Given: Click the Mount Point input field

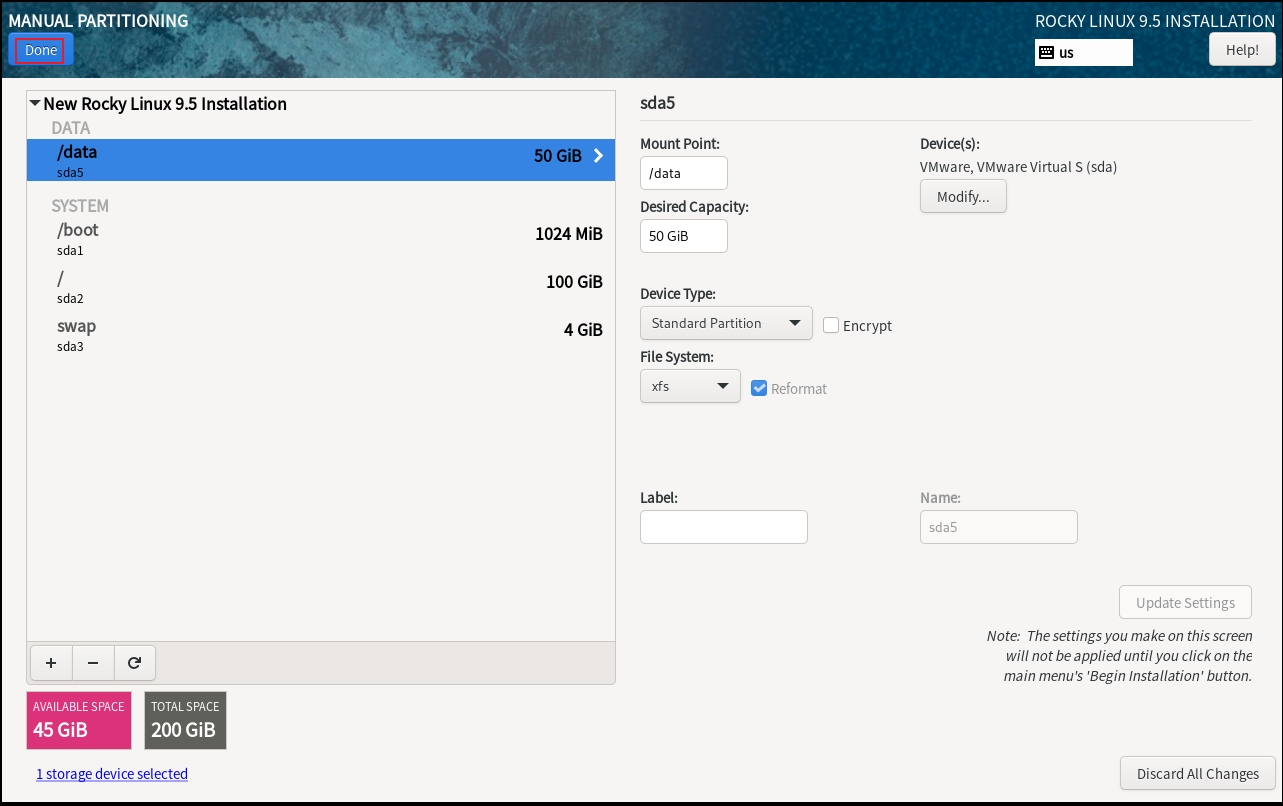Looking at the screenshot, I should pos(684,173).
